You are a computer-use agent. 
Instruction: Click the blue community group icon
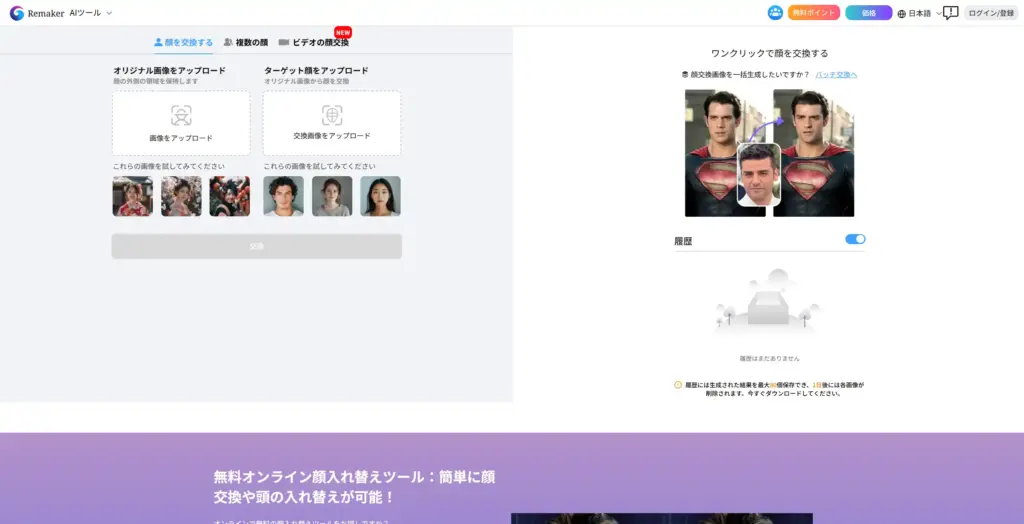[x=775, y=12]
